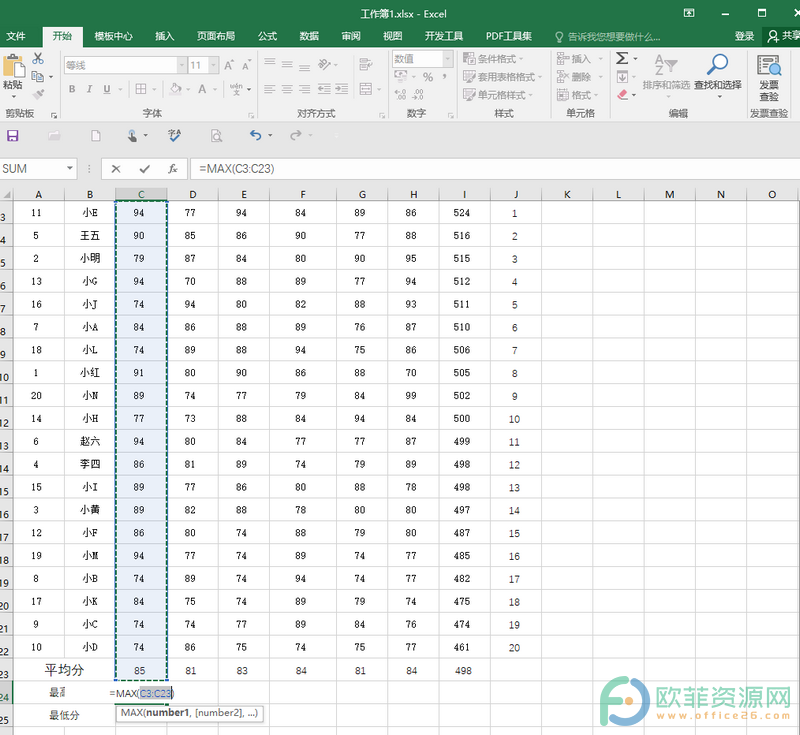Confirm formula entry with checkmark icon
This screenshot has width=800, height=735.
[x=145, y=169]
